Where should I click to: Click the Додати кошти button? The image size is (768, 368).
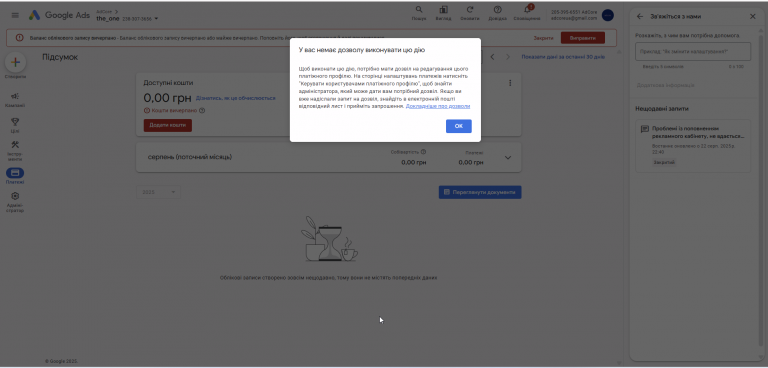(x=168, y=125)
